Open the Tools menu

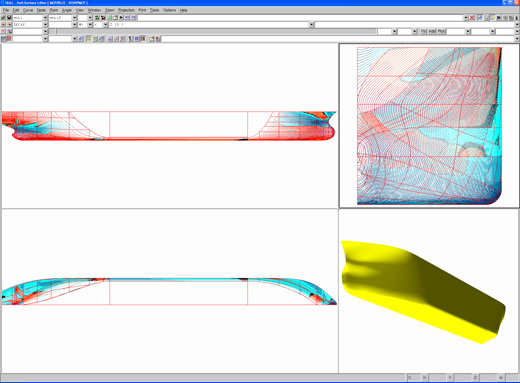pyautogui.click(x=154, y=10)
